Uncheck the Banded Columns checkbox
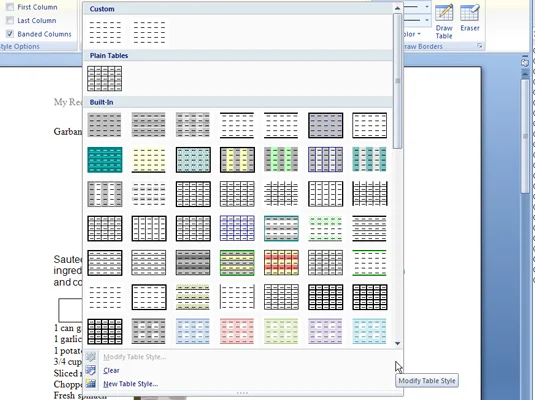This screenshot has width=535, height=400. coord(10,34)
